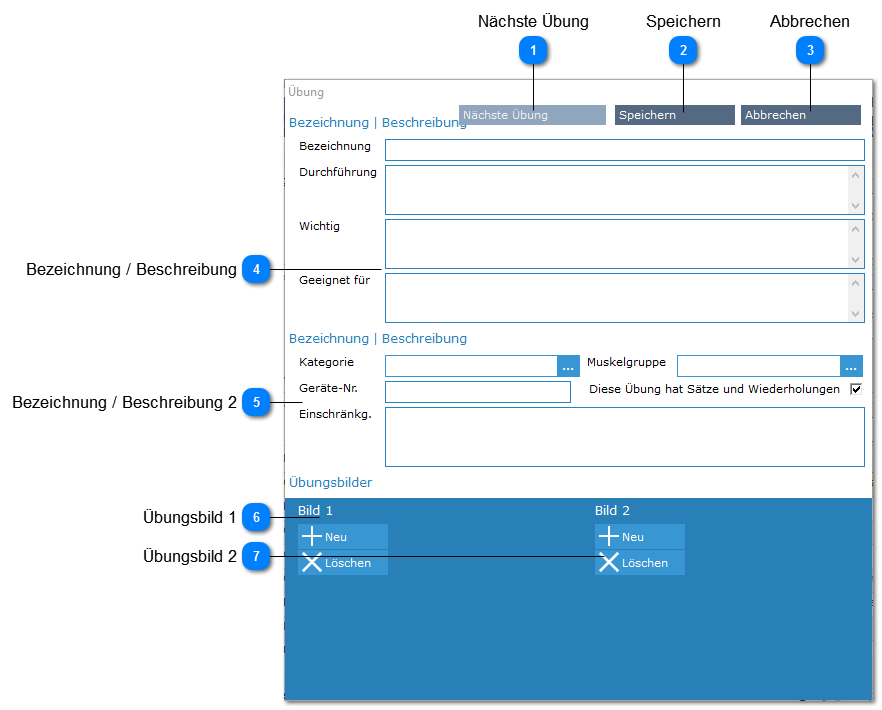Open the Kategorie picker ellipsis button
The height and width of the screenshot is (710, 882).
pyautogui.click(x=568, y=366)
